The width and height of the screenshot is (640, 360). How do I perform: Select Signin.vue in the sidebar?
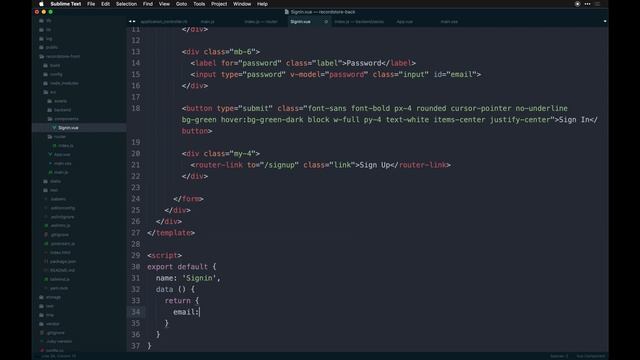click(68, 128)
